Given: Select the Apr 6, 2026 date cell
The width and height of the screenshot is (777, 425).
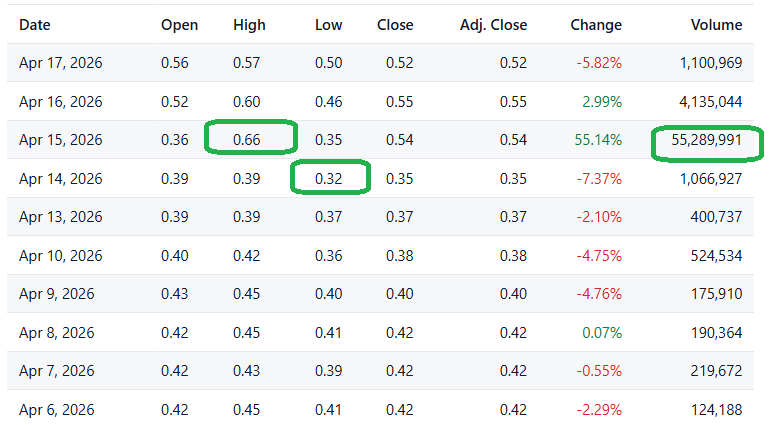Looking at the screenshot, I should 56,409.
